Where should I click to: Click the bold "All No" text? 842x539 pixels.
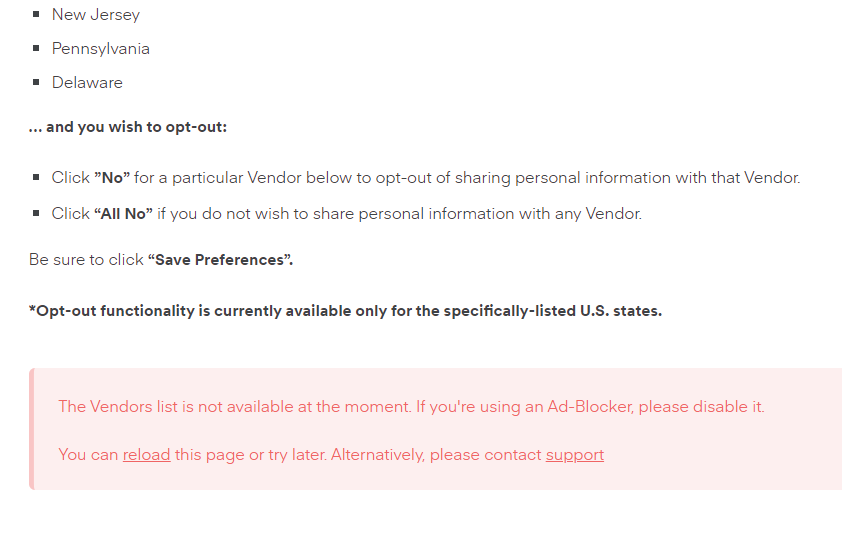124,214
